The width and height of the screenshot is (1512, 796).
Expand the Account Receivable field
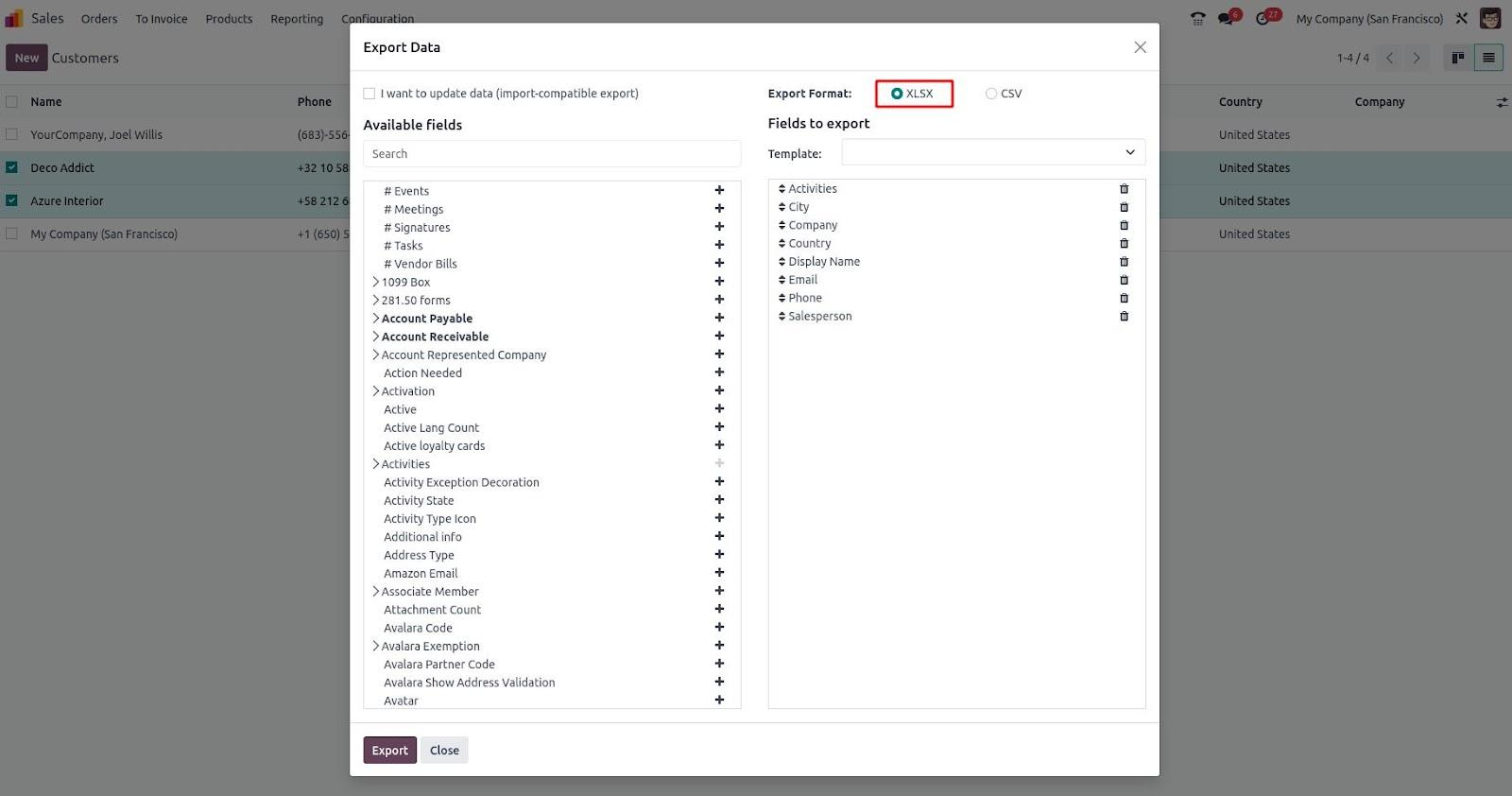coord(375,337)
